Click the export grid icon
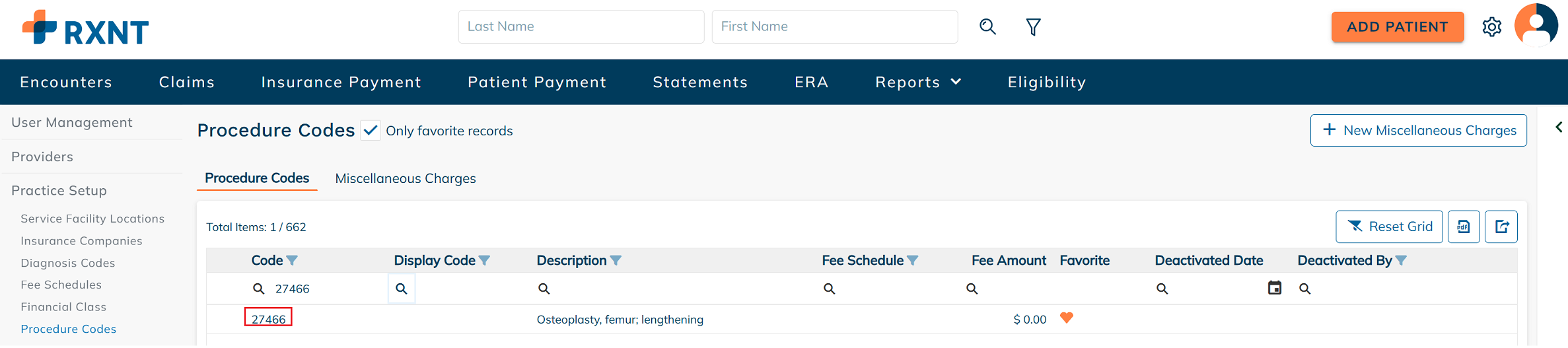The height and width of the screenshot is (348, 1568). click(1501, 227)
